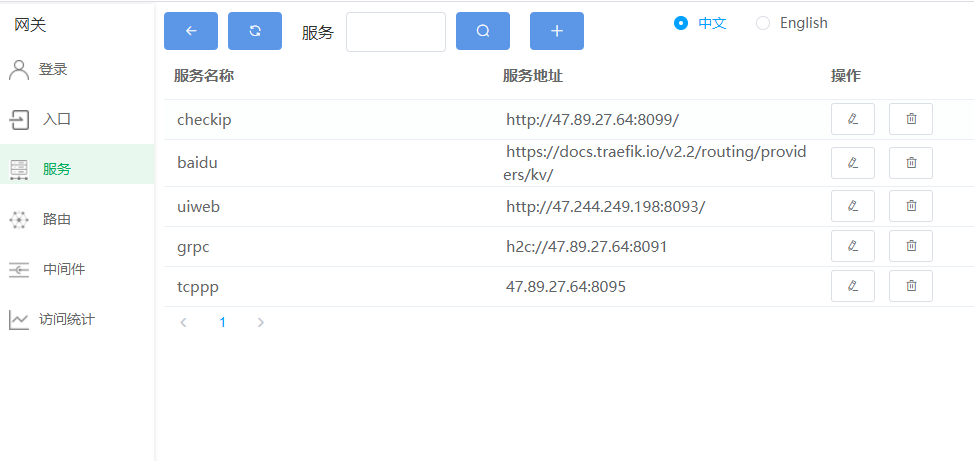Select the 中文 language radio button
The height and width of the screenshot is (461, 974).
[682, 23]
